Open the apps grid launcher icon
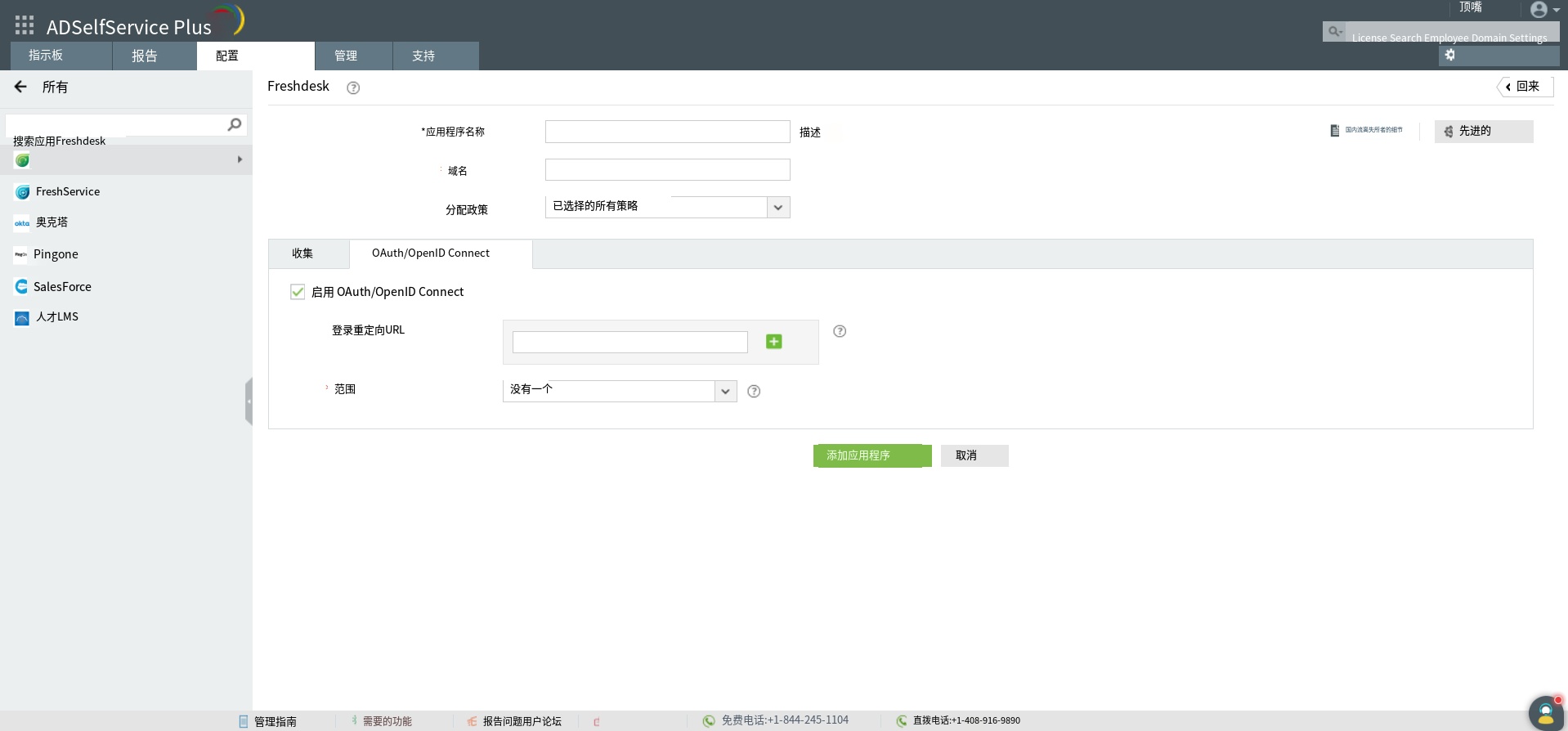This screenshot has height=731, width=1568. click(25, 25)
